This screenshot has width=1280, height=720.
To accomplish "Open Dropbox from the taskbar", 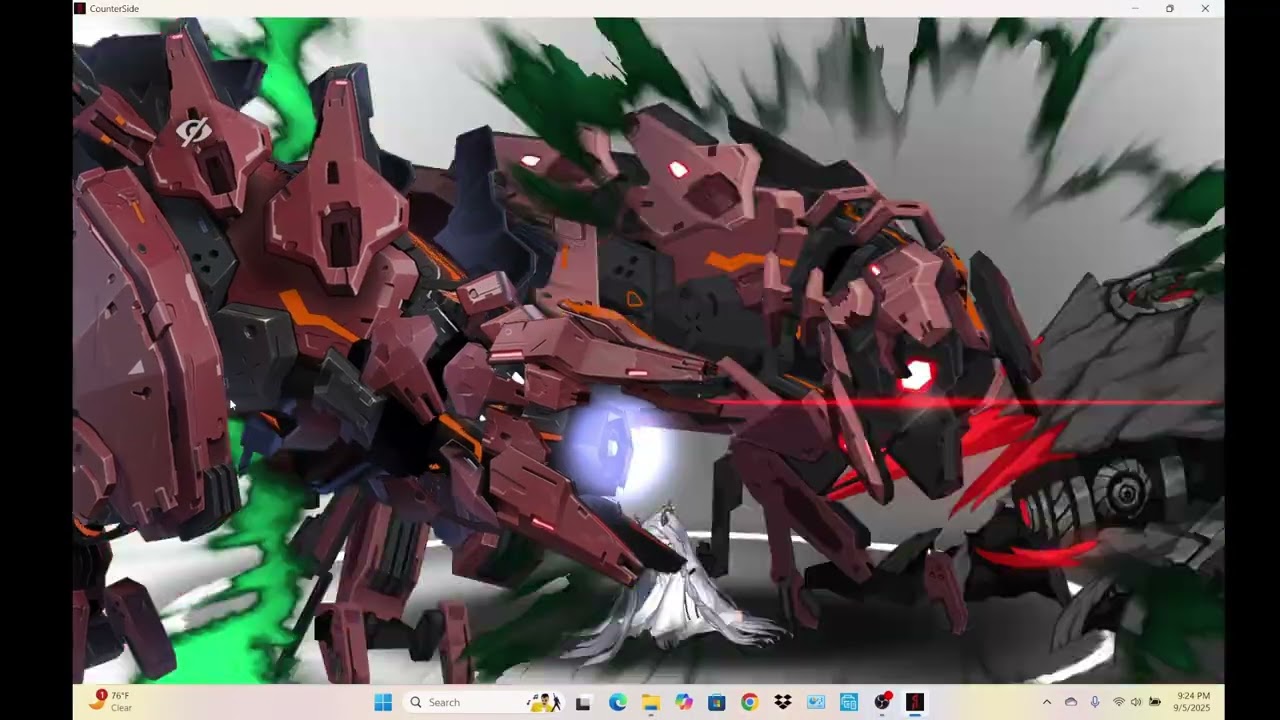I will [782, 702].
